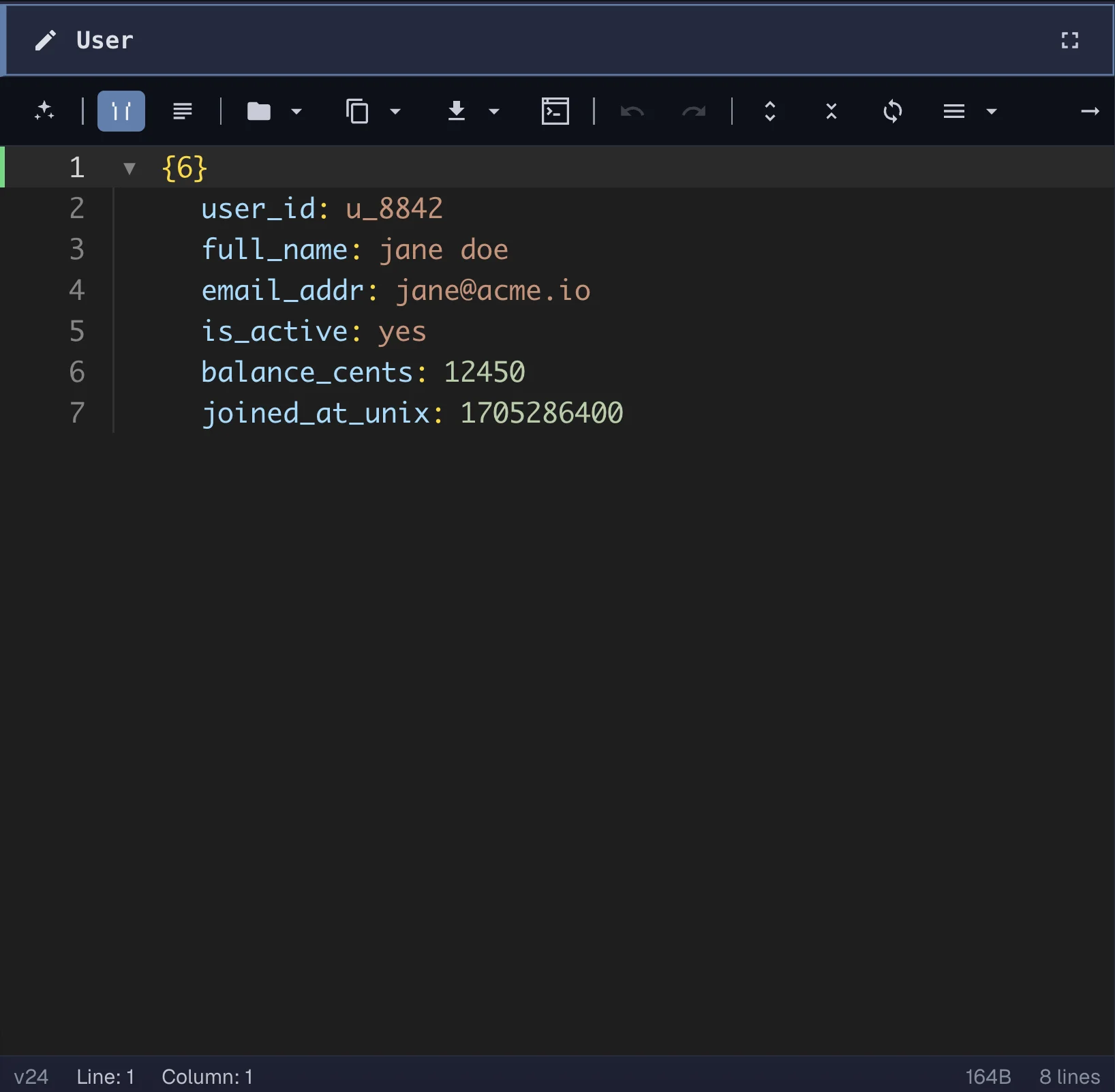The width and height of the screenshot is (1115, 1092).
Task: Copy the document using the copy icon
Action: (358, 111)
